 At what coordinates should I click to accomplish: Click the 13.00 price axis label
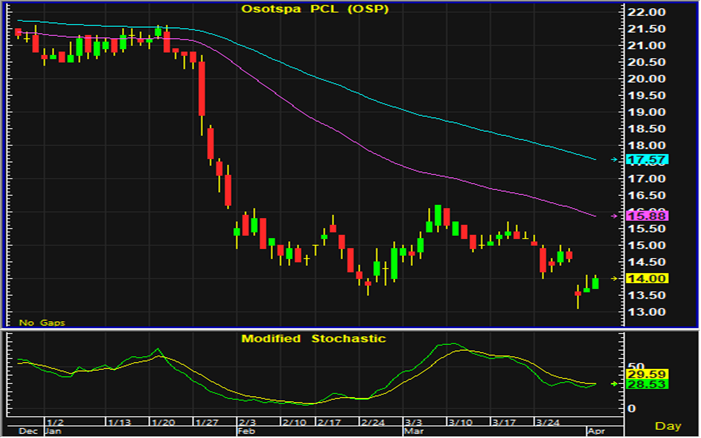[x=646, y=312]
